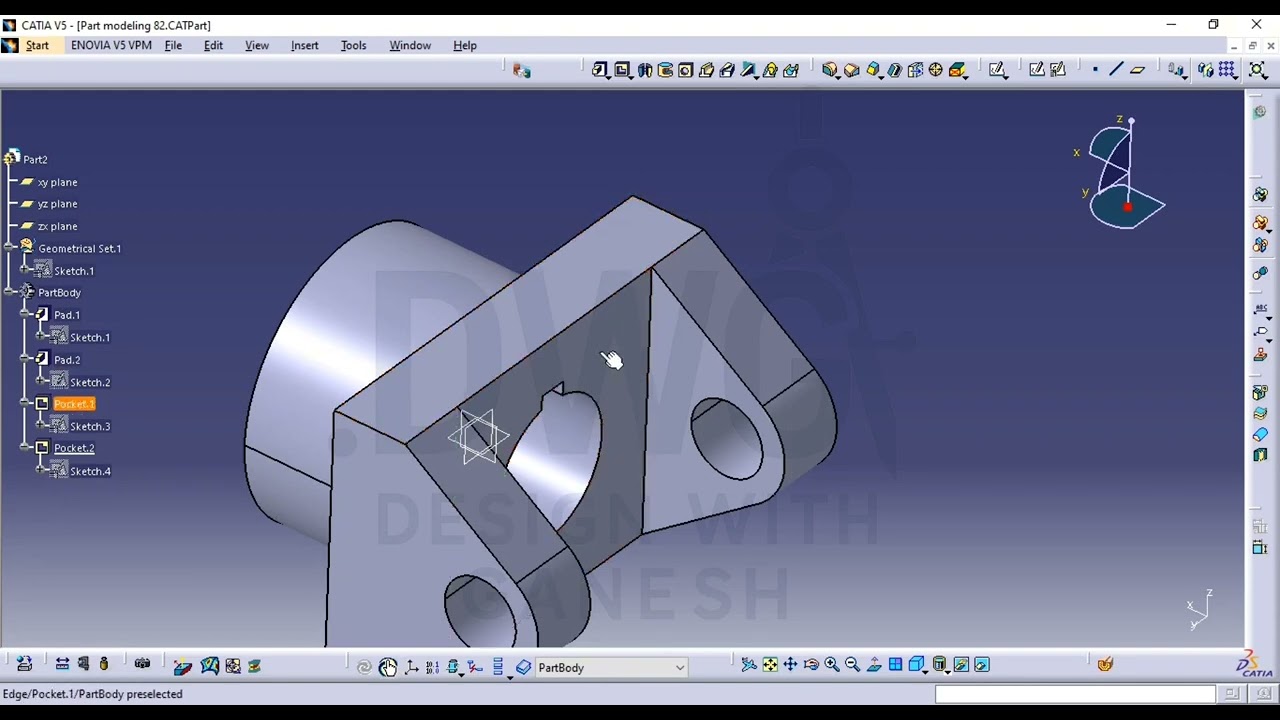Select the Thickness tool icon
This screenshot has height=720, width=1280.
(915, 69)
